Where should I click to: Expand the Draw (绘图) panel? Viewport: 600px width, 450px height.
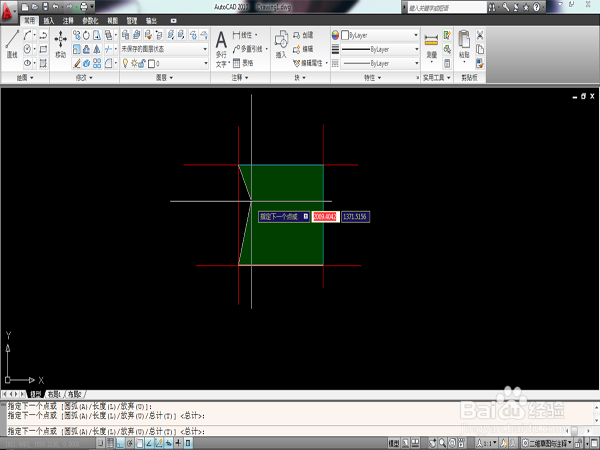[x=25, y=78]
